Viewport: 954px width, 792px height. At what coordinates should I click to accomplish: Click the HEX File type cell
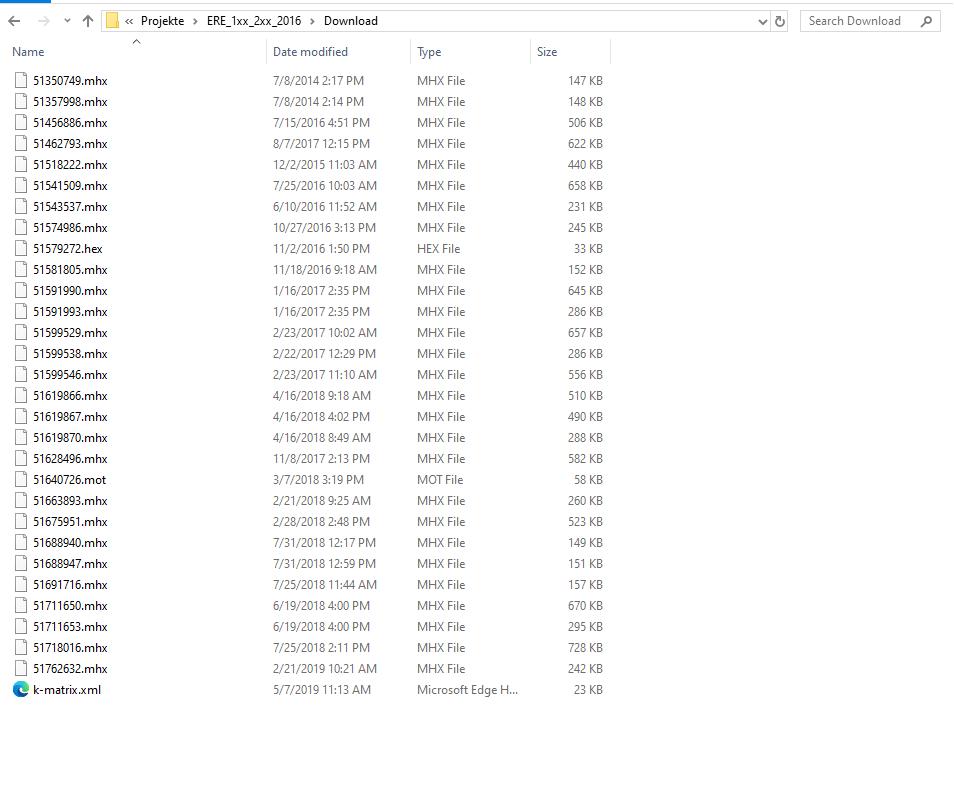coord(439,249)
